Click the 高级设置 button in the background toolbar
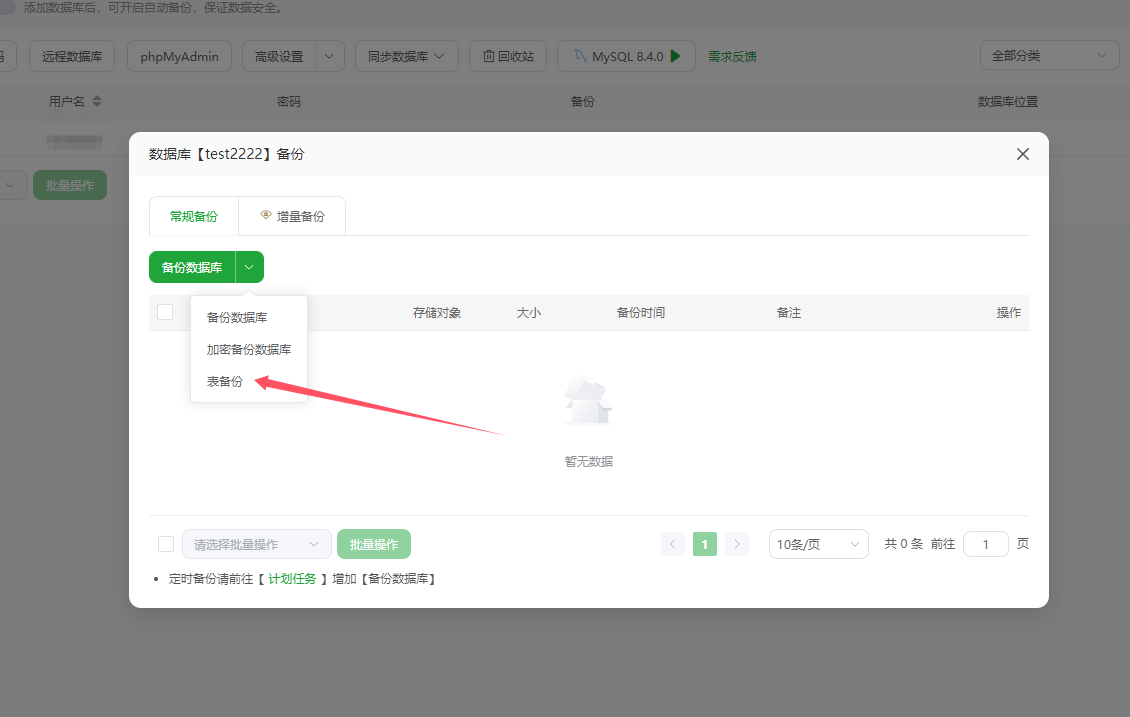Image resolution: width=1130 pixels, height=717 pixels. (x=279, y=56)
